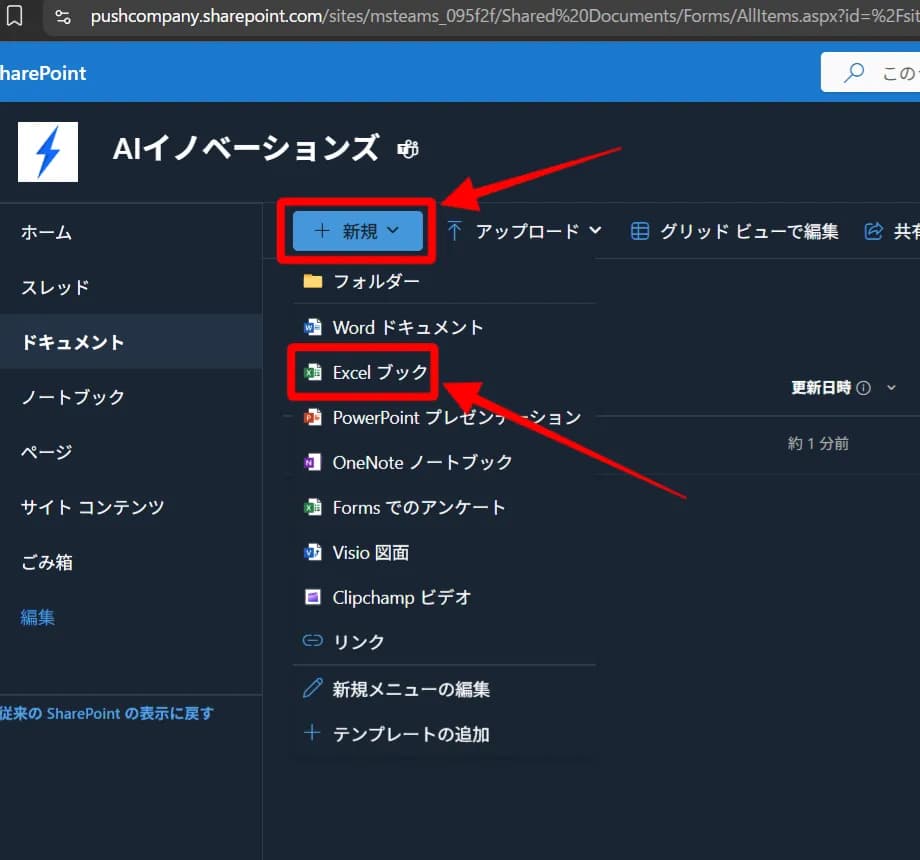Open ごみ箱 in left navigation
The width and height of the screenshot is (920, 860).
[x=47, y=562]
